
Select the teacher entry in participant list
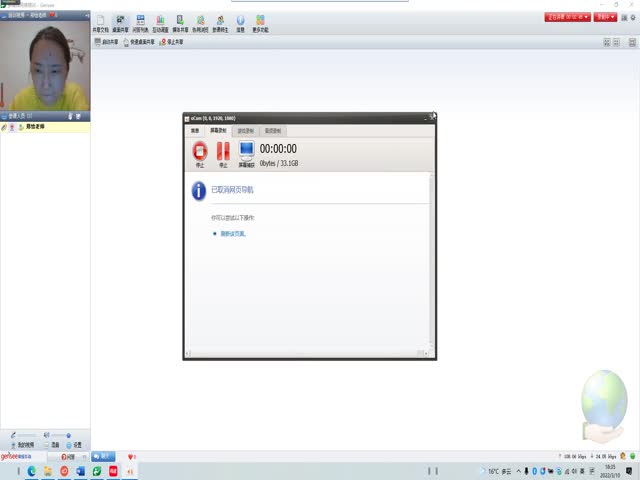pos(40,128)
